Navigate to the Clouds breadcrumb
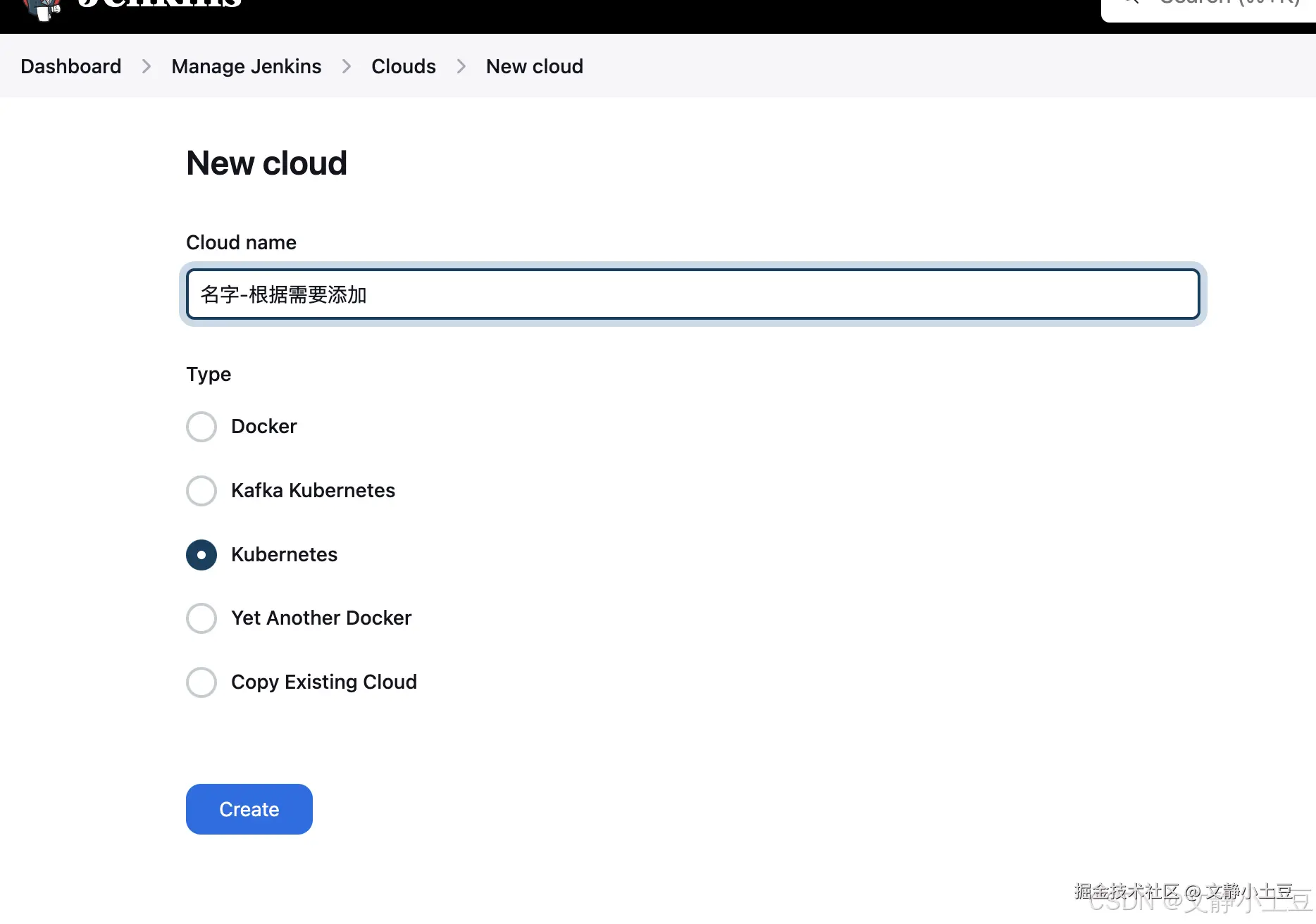The width and height of the screenshot is (1316, 924). point(404,66)
